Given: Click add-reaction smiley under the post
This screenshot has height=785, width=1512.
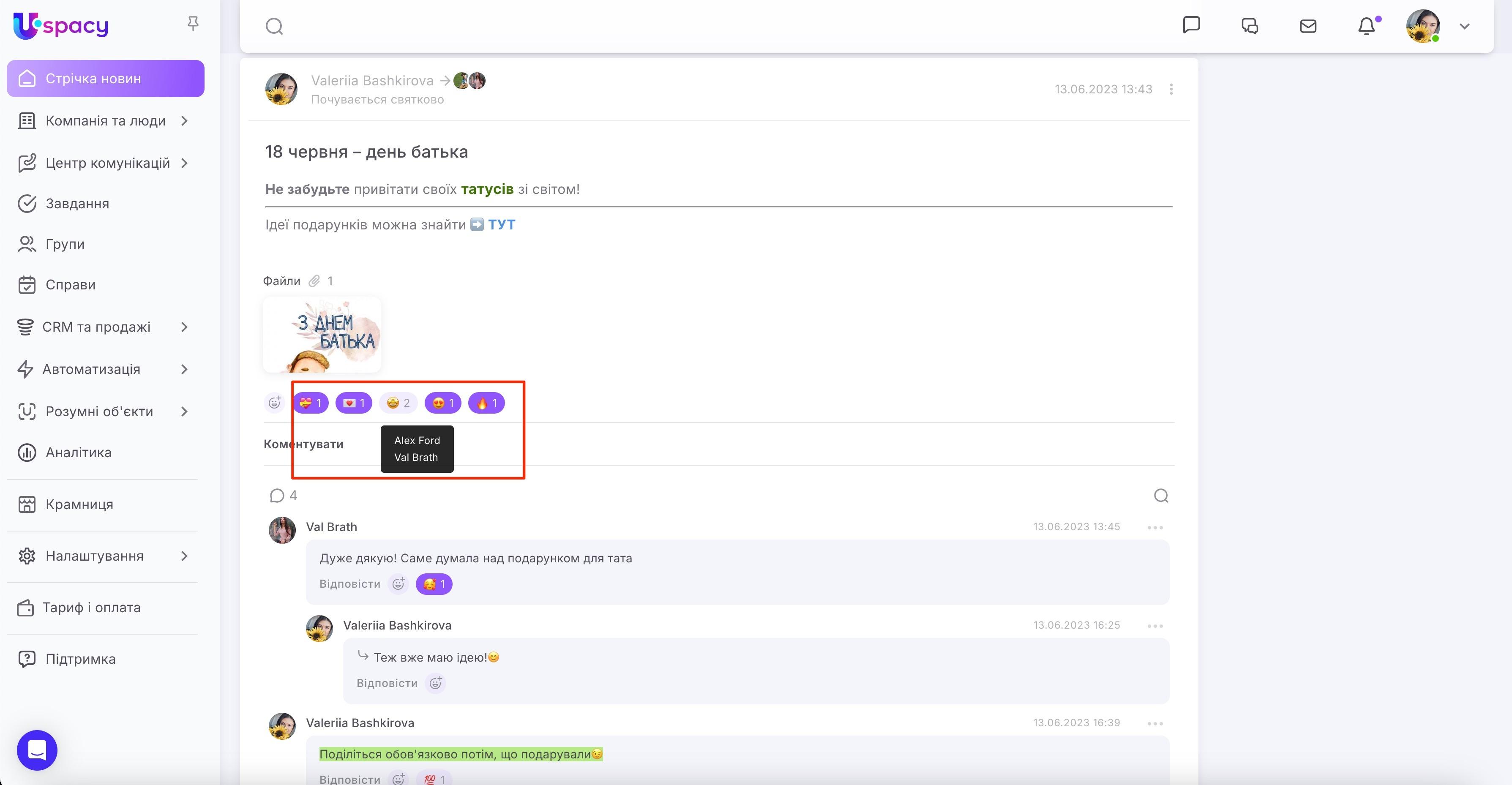Looking at the screenshot, I should (274, 403).
